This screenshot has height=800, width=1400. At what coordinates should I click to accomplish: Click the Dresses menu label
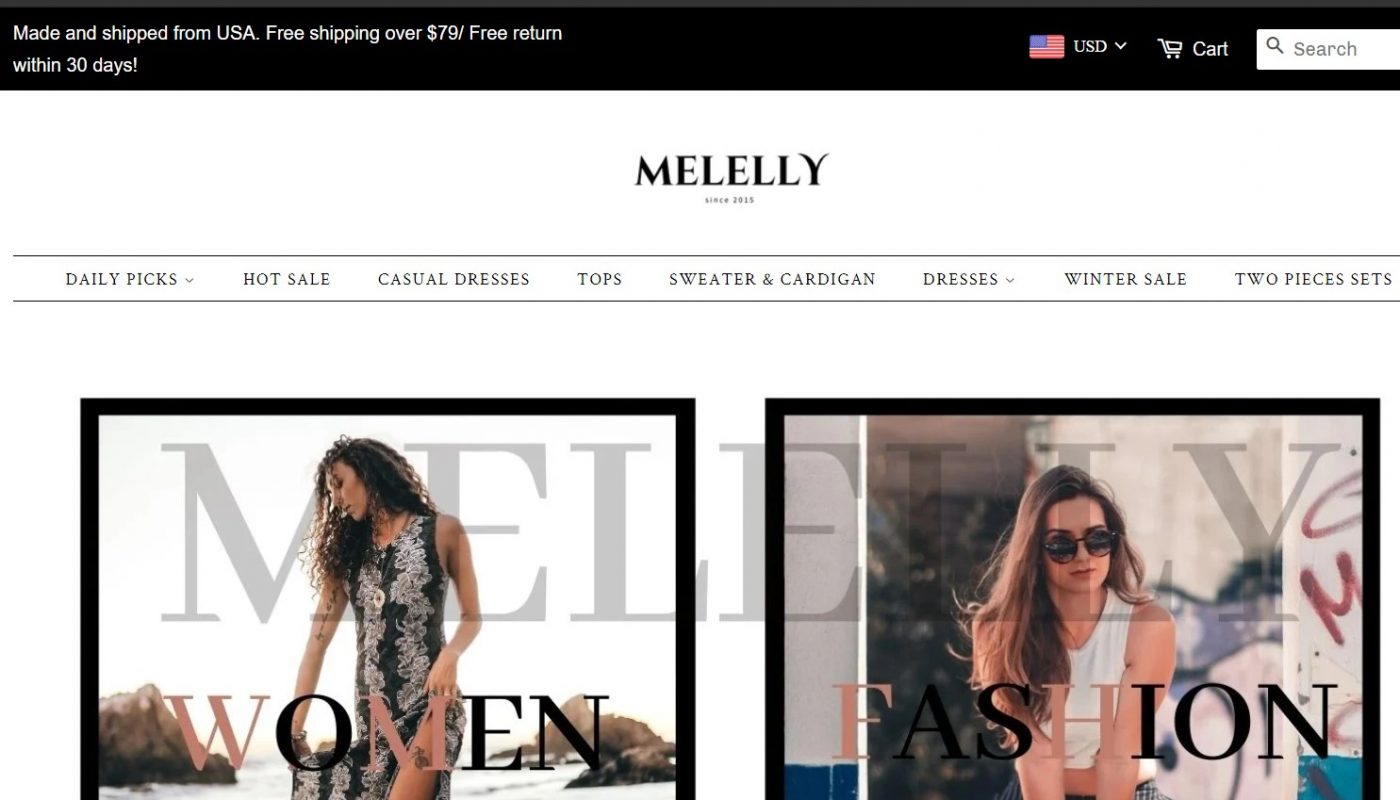click(961, 279)
